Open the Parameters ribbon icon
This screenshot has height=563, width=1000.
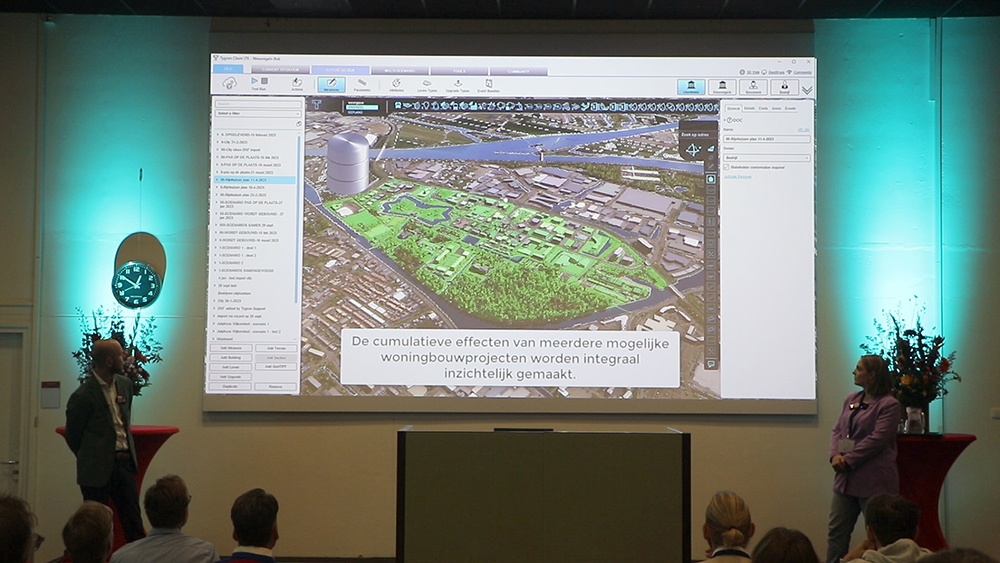point(362,84)
